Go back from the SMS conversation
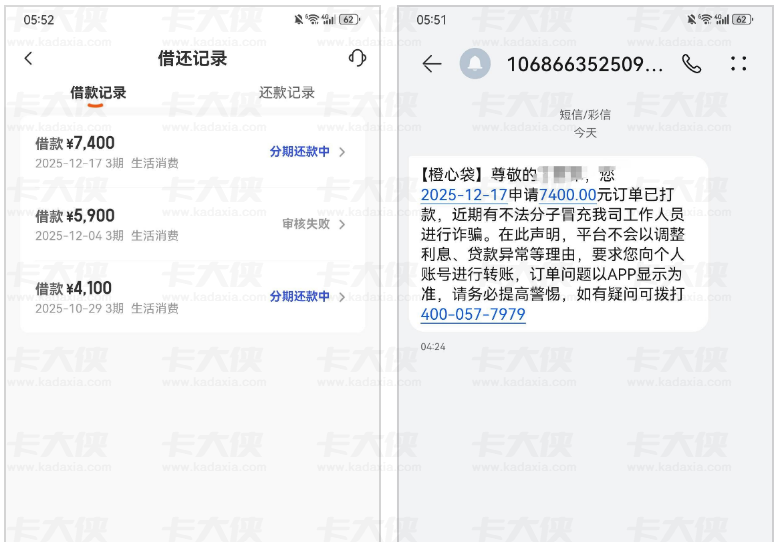 point(432,64)
